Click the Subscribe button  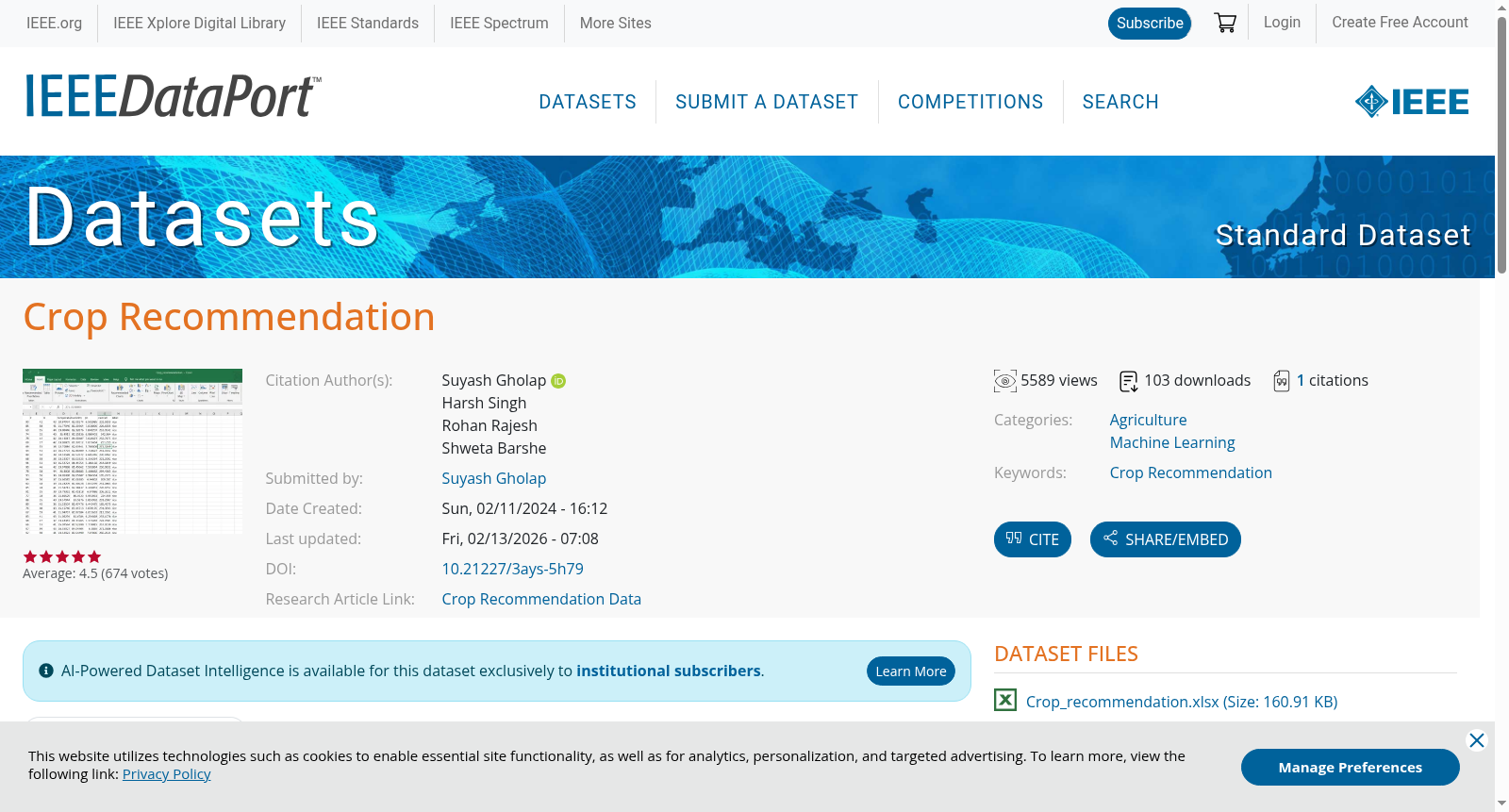tap(1150, 24)
